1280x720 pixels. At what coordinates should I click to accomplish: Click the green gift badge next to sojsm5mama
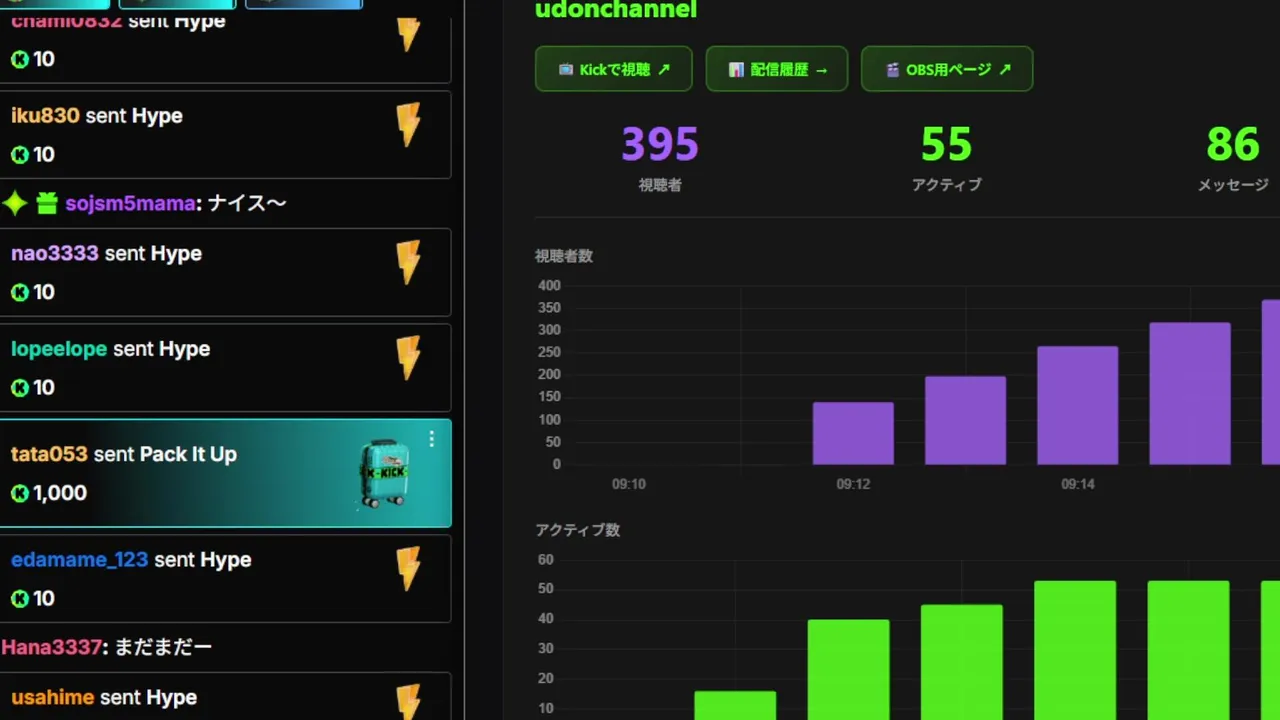47,204
